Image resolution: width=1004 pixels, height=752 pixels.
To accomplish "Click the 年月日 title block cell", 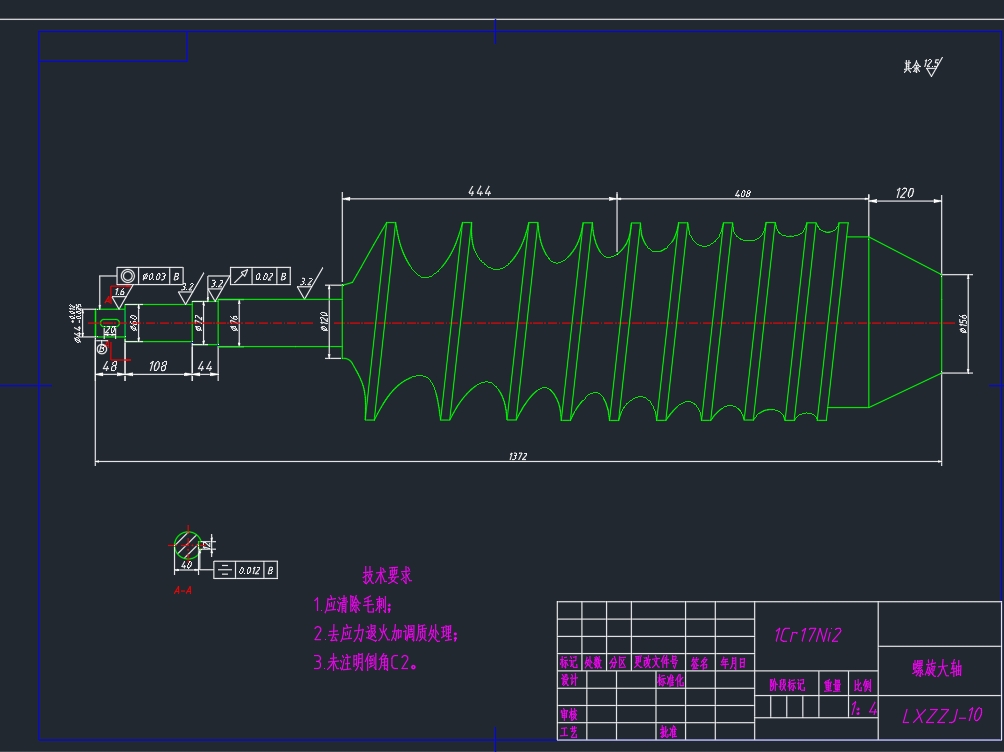I will coord(733,663).
